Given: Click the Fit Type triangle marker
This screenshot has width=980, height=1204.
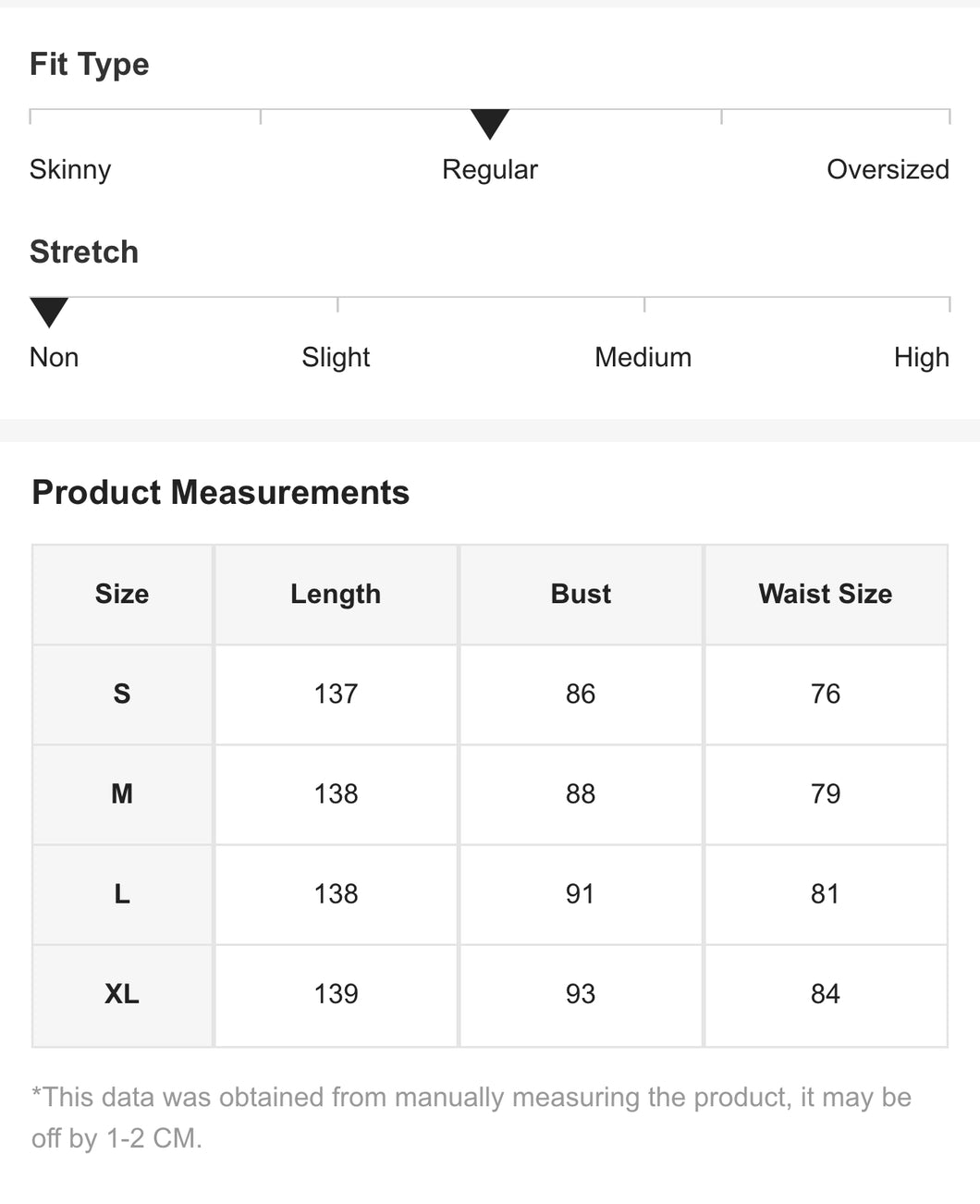Looking at the screenshot, I should [x=490, y=123].
